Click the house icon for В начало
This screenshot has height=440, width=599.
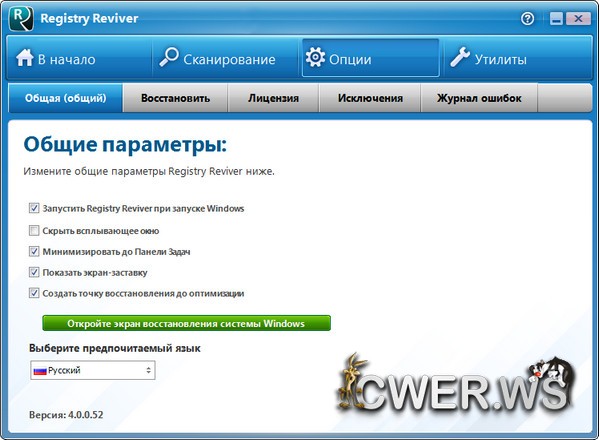pos(25,58)
